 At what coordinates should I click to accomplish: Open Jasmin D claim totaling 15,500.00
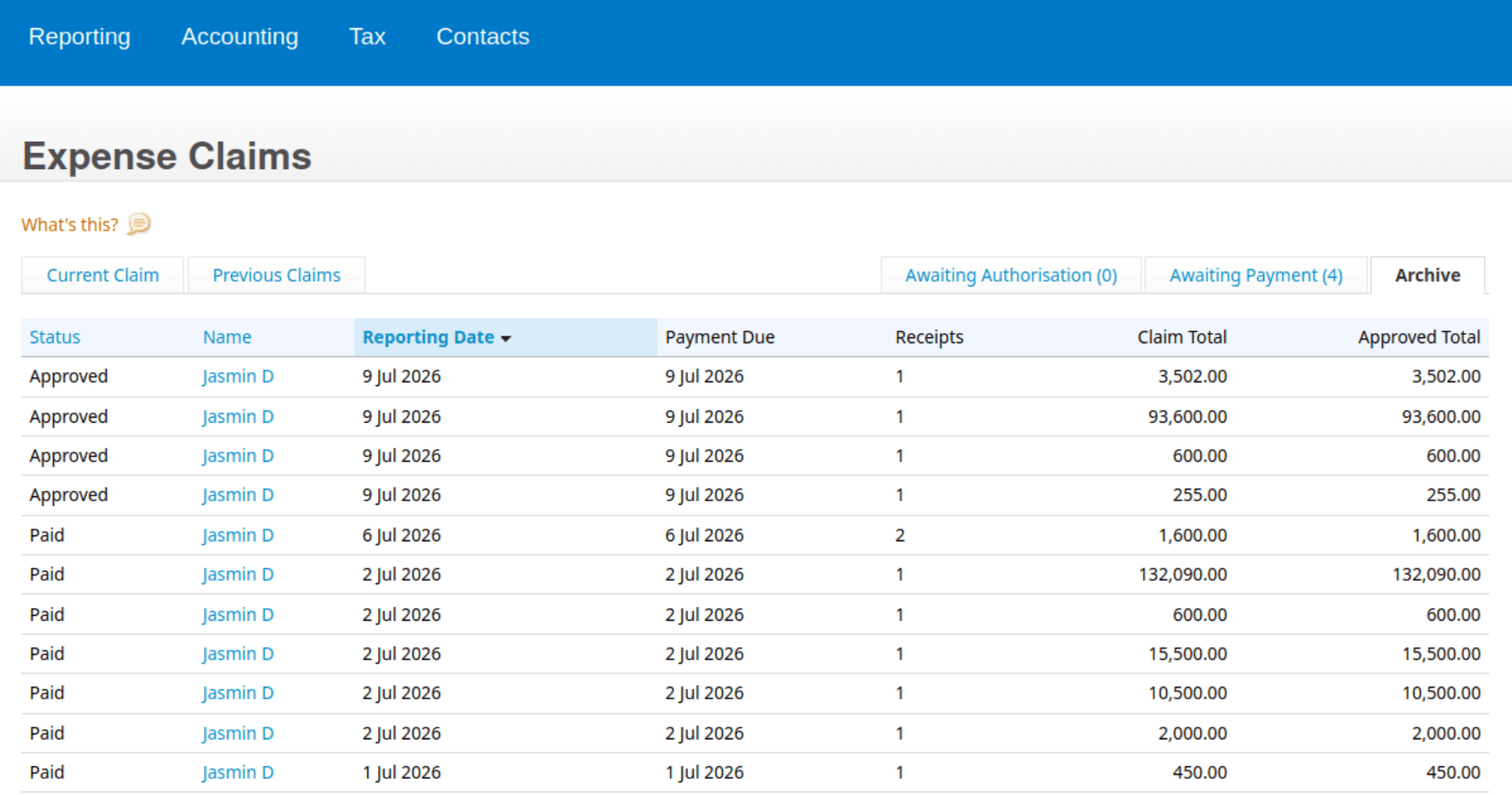237,654
